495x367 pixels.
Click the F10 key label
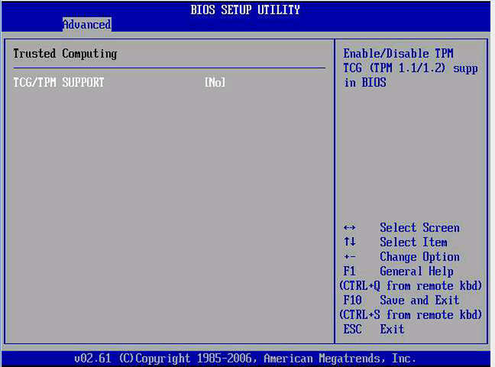point(353,300)
